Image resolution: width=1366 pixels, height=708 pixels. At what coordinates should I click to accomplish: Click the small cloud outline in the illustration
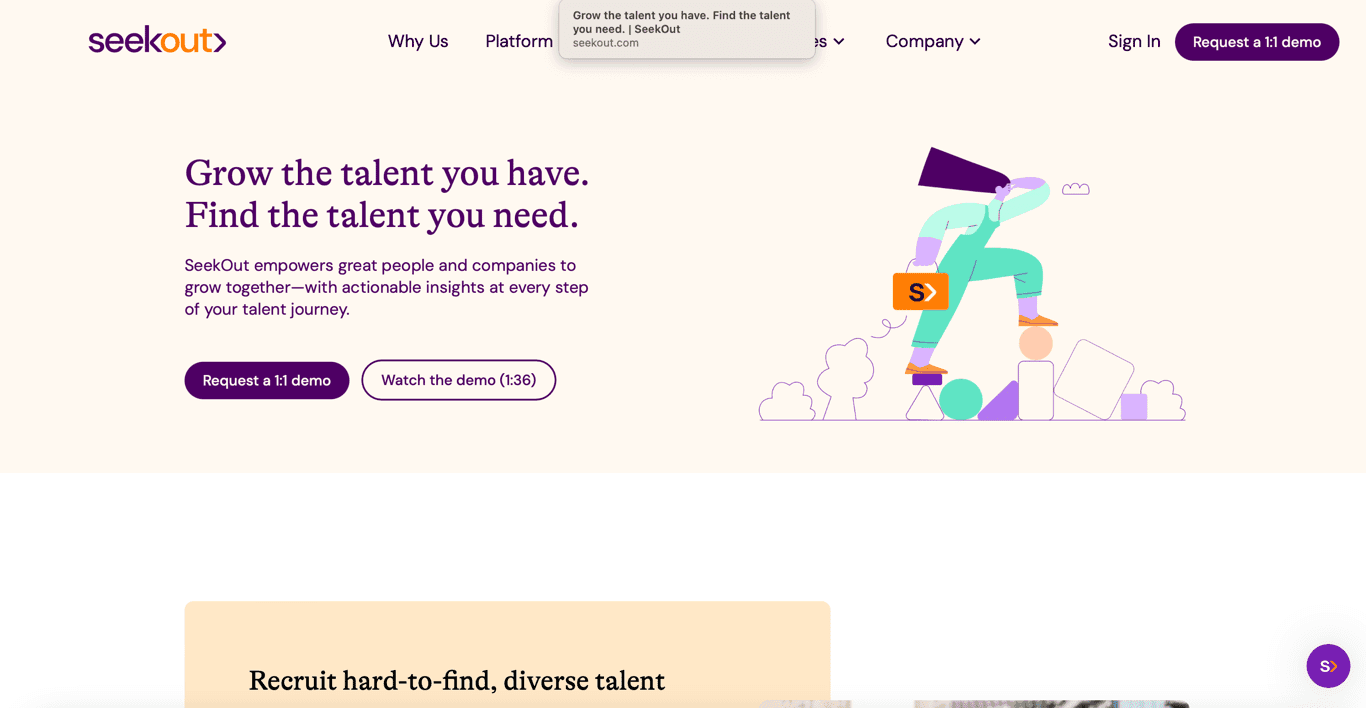click(1076, 189)
